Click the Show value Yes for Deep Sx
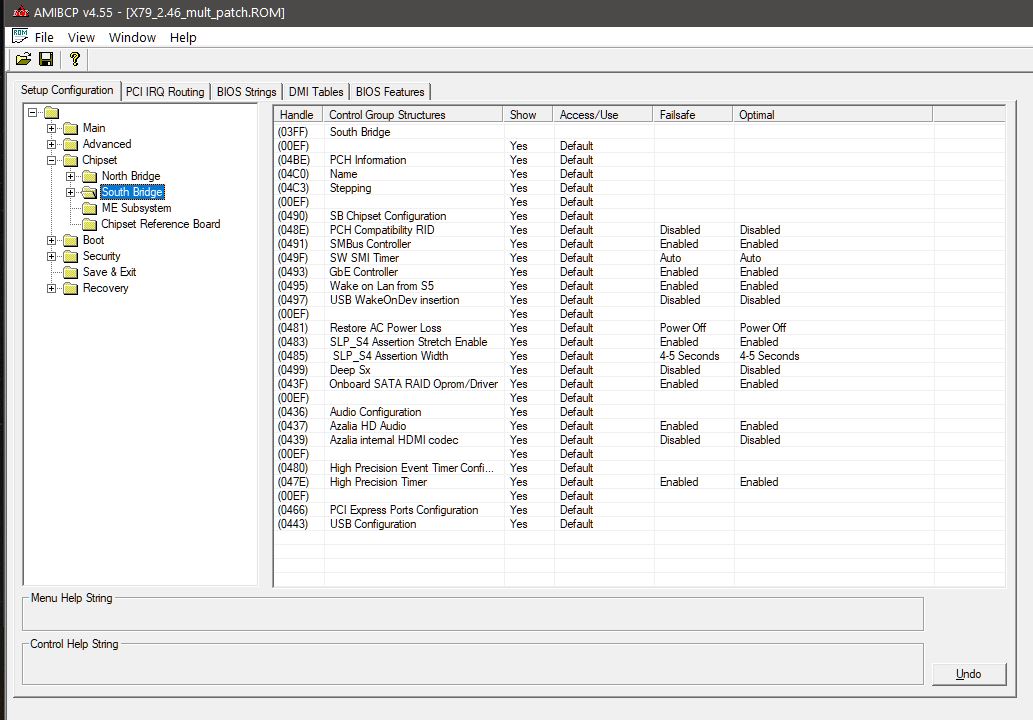Image resolution: width=1033 pixels, height=720 pixels. pos(518,370)
